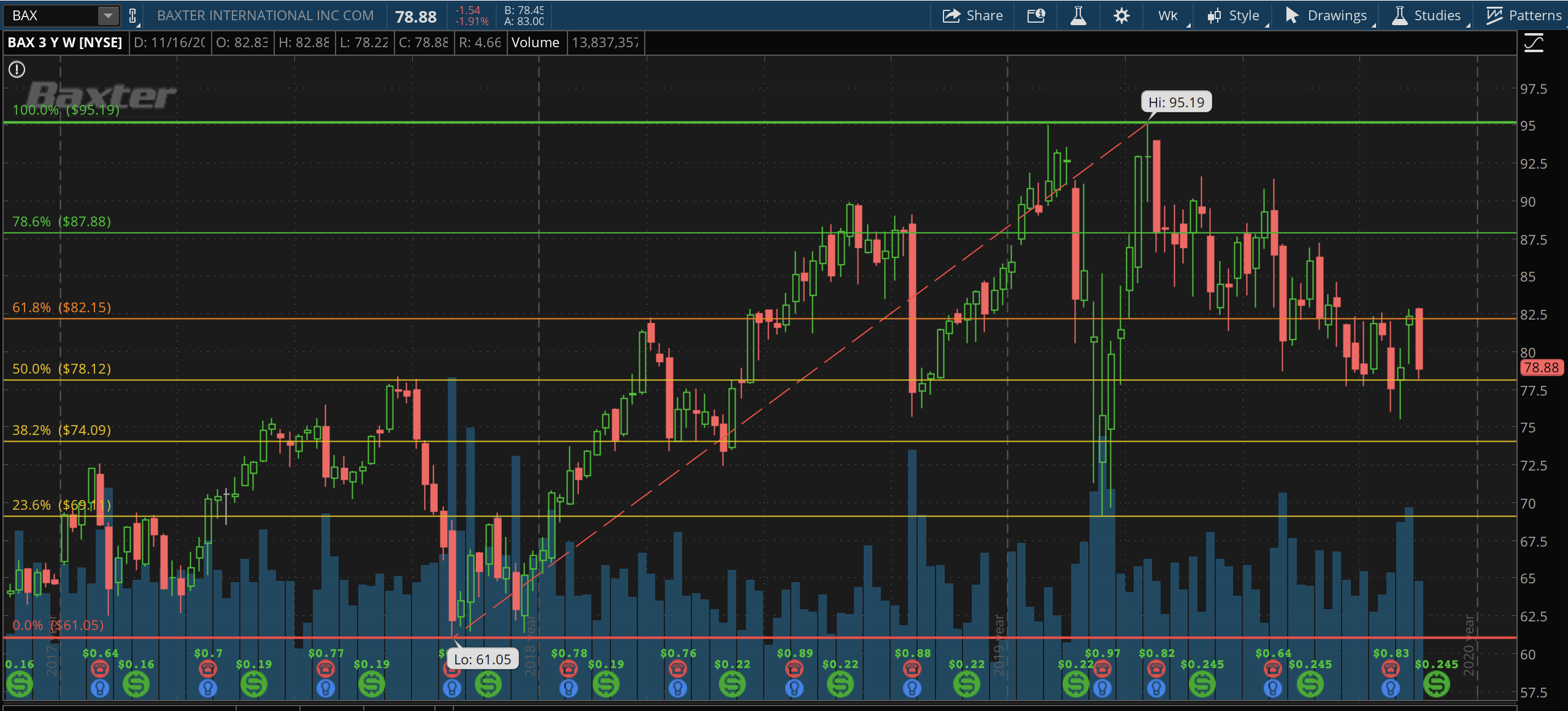This screenshot has width=1568, height=711.
Task: Open chart settings gear icon
Action: (x=1121, y=15)
